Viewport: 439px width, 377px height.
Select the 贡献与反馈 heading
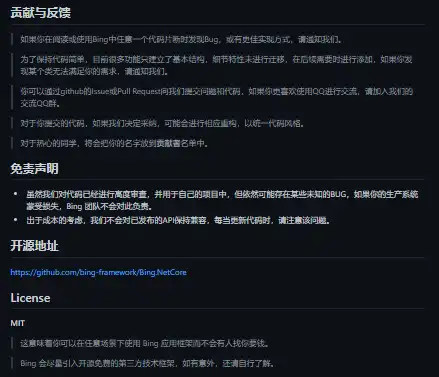coord(40,13)
